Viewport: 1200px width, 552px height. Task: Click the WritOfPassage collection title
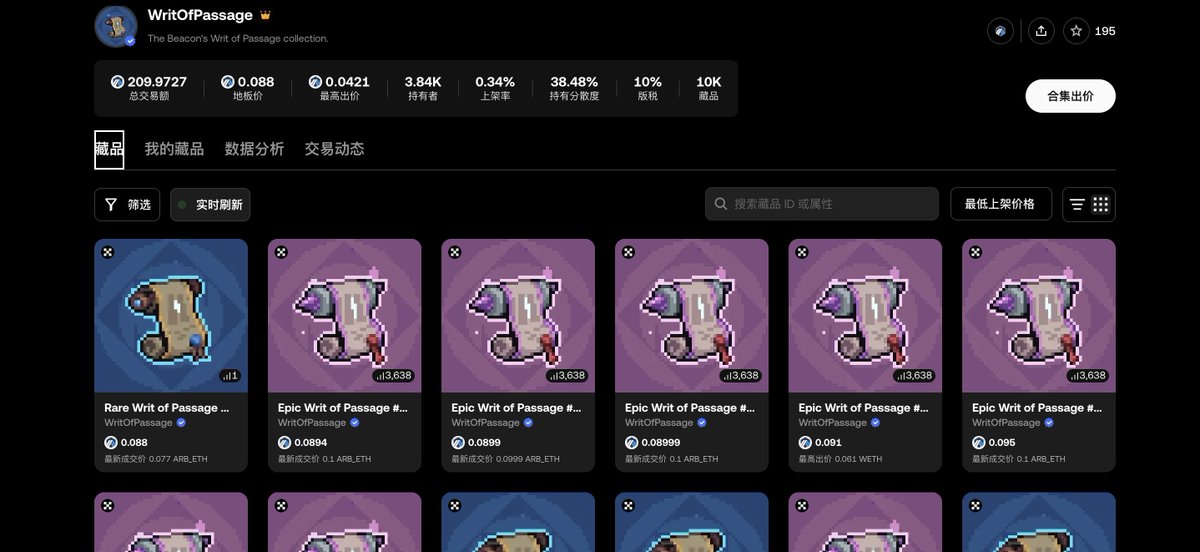[x=200, y=16]
